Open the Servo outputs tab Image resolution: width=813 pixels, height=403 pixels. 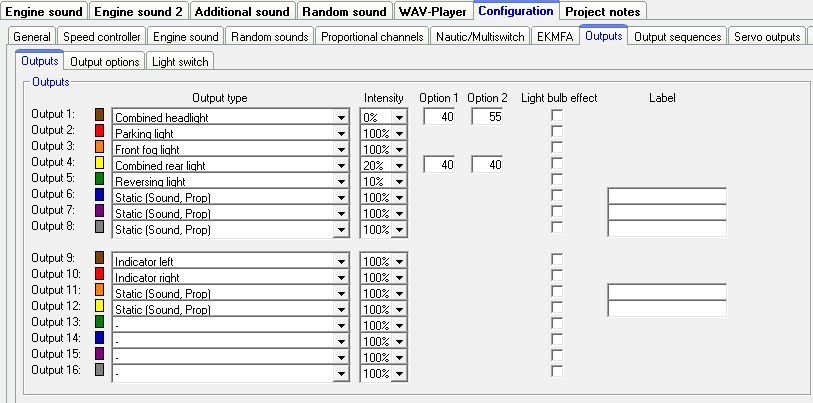767,37
